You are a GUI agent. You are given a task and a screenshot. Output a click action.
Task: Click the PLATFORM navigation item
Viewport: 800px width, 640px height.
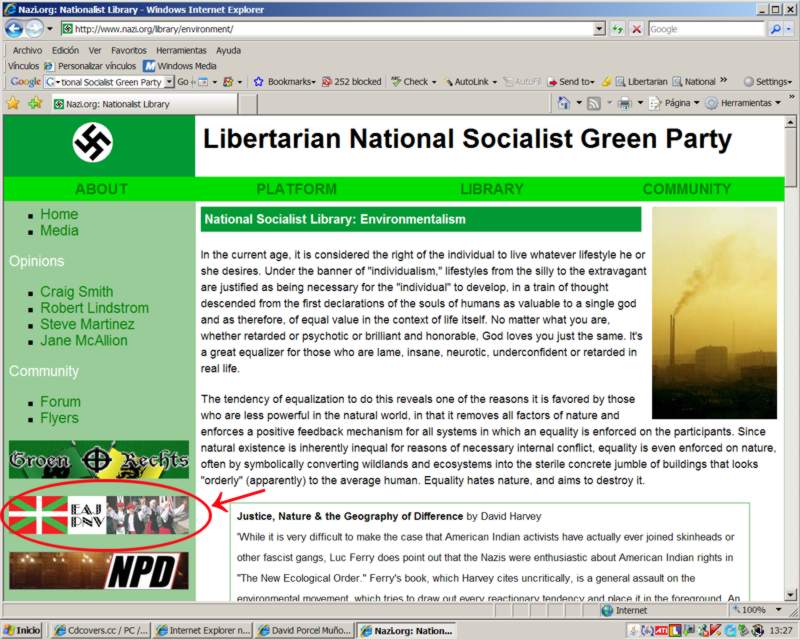coord(296,189)
